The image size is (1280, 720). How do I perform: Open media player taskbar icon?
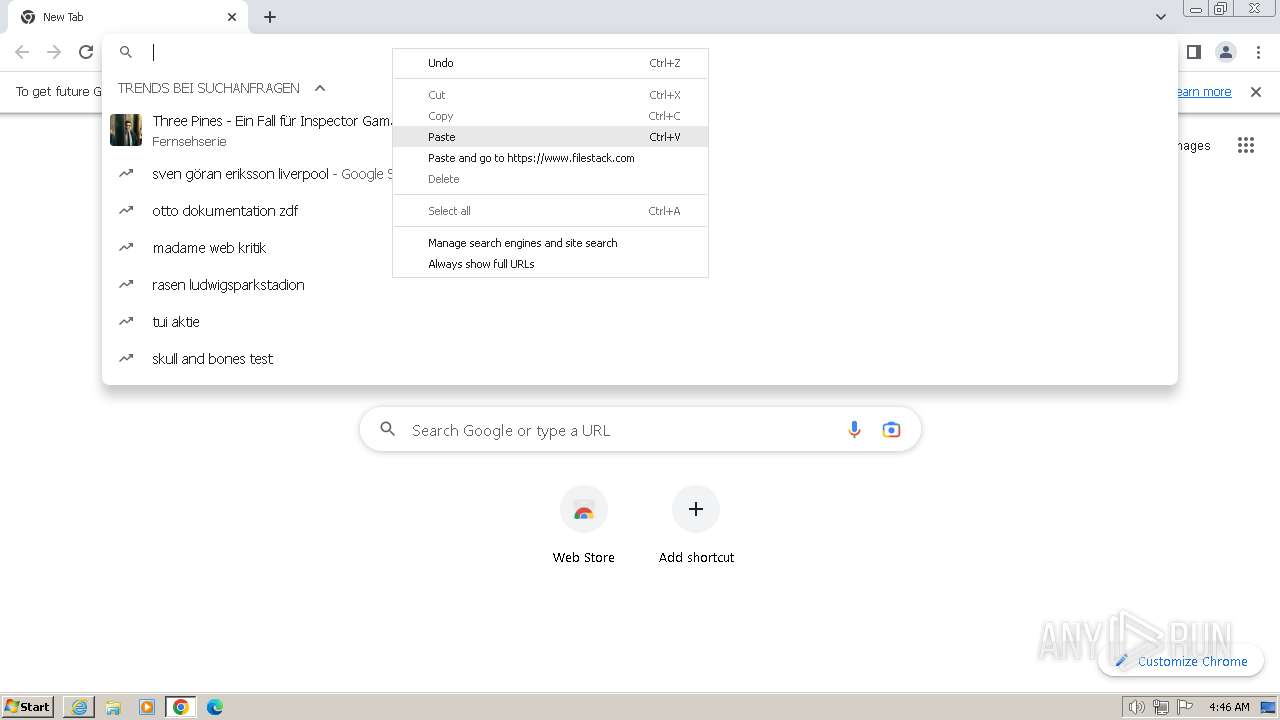pyautogui.click(x=147, y=707)
